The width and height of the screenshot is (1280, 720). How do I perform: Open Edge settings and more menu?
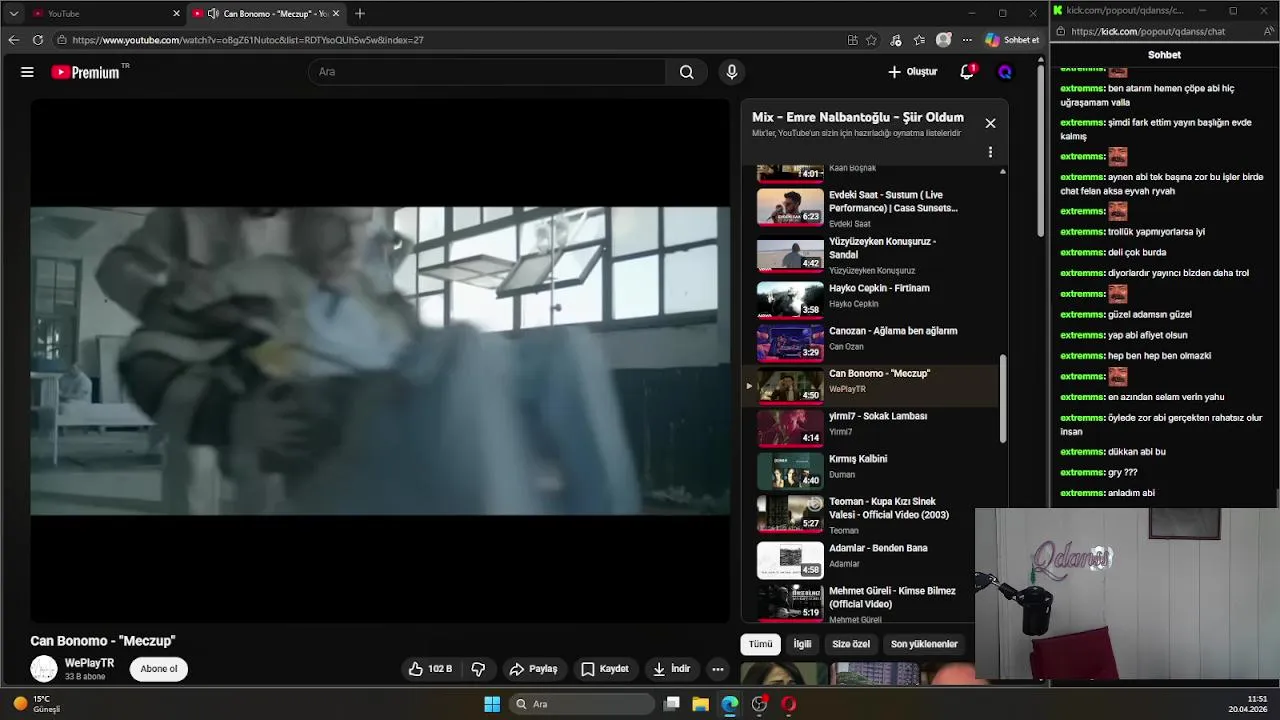pyautogui.click(x=967, y=40)
